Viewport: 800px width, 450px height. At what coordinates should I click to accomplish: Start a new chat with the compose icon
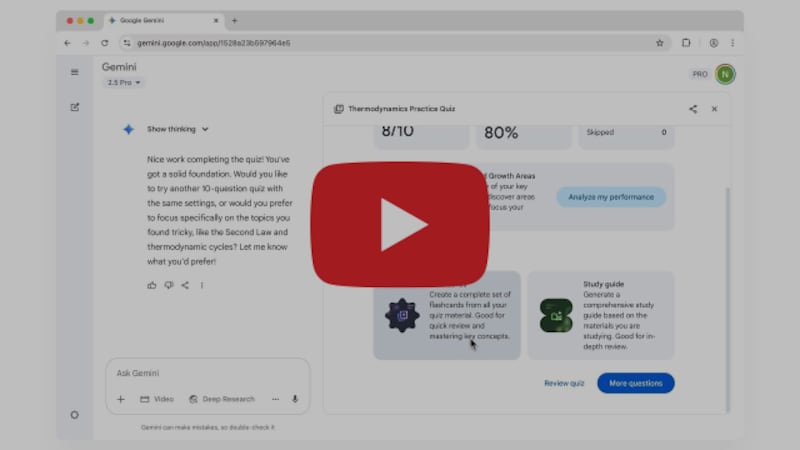point(74,107)
